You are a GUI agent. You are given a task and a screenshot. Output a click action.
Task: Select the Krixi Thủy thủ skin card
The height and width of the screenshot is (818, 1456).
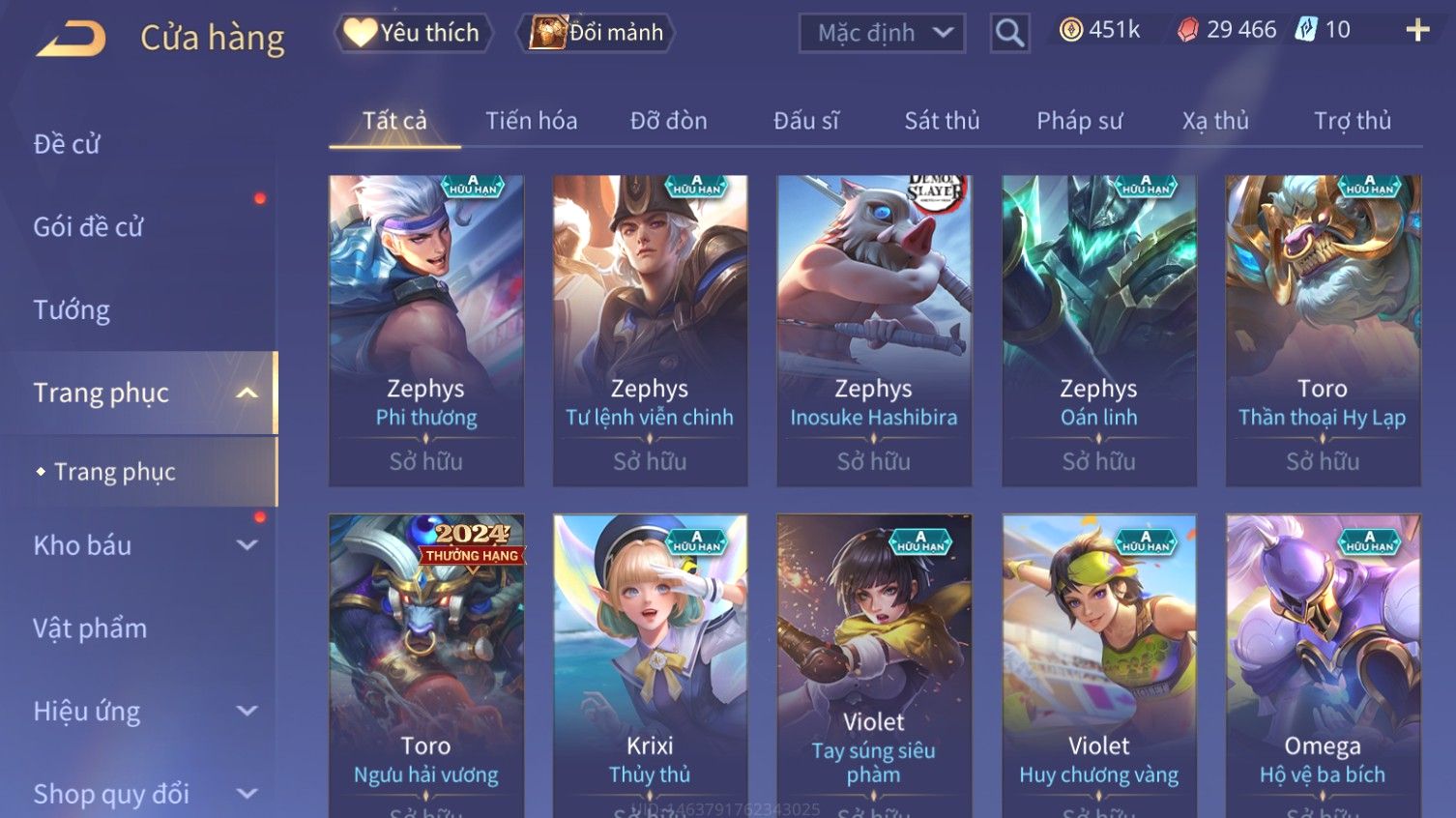click(x=650, y=666)
